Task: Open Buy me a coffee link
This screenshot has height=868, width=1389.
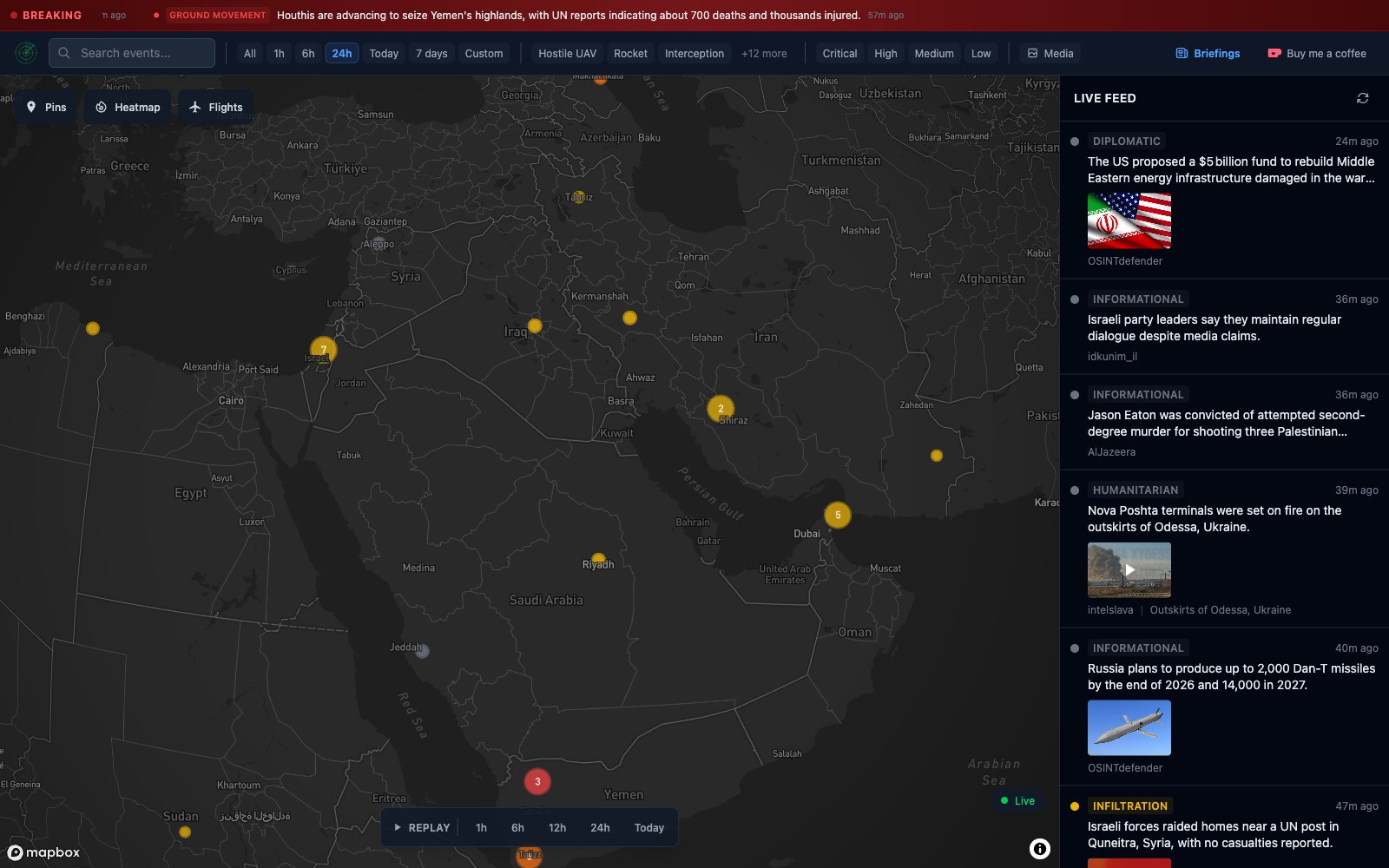Action: (1317, 53)
